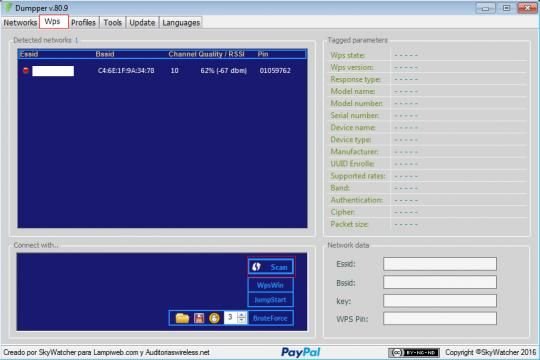Click the 62% (-67 dbm) quality value

224,71
